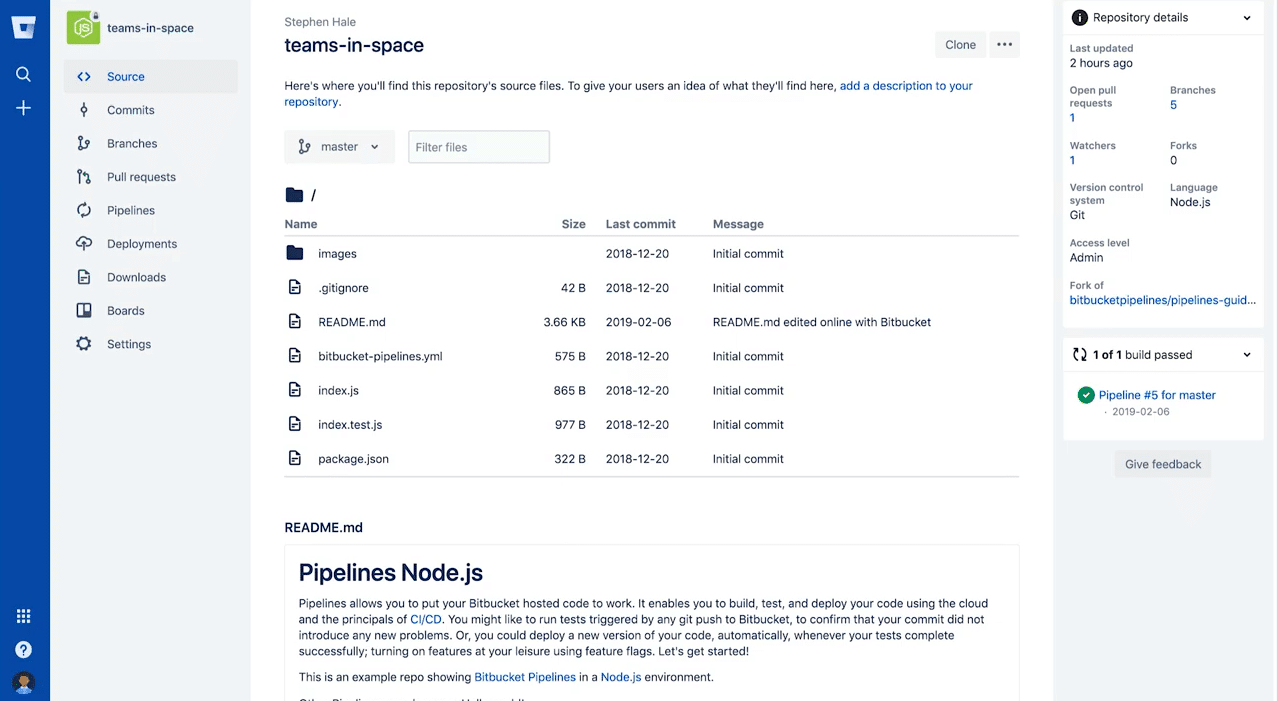The height and width of the screenshot is (701, 1277).
Task: Open the Create (+) action in the navigation bar
Action: click(23, 108)
